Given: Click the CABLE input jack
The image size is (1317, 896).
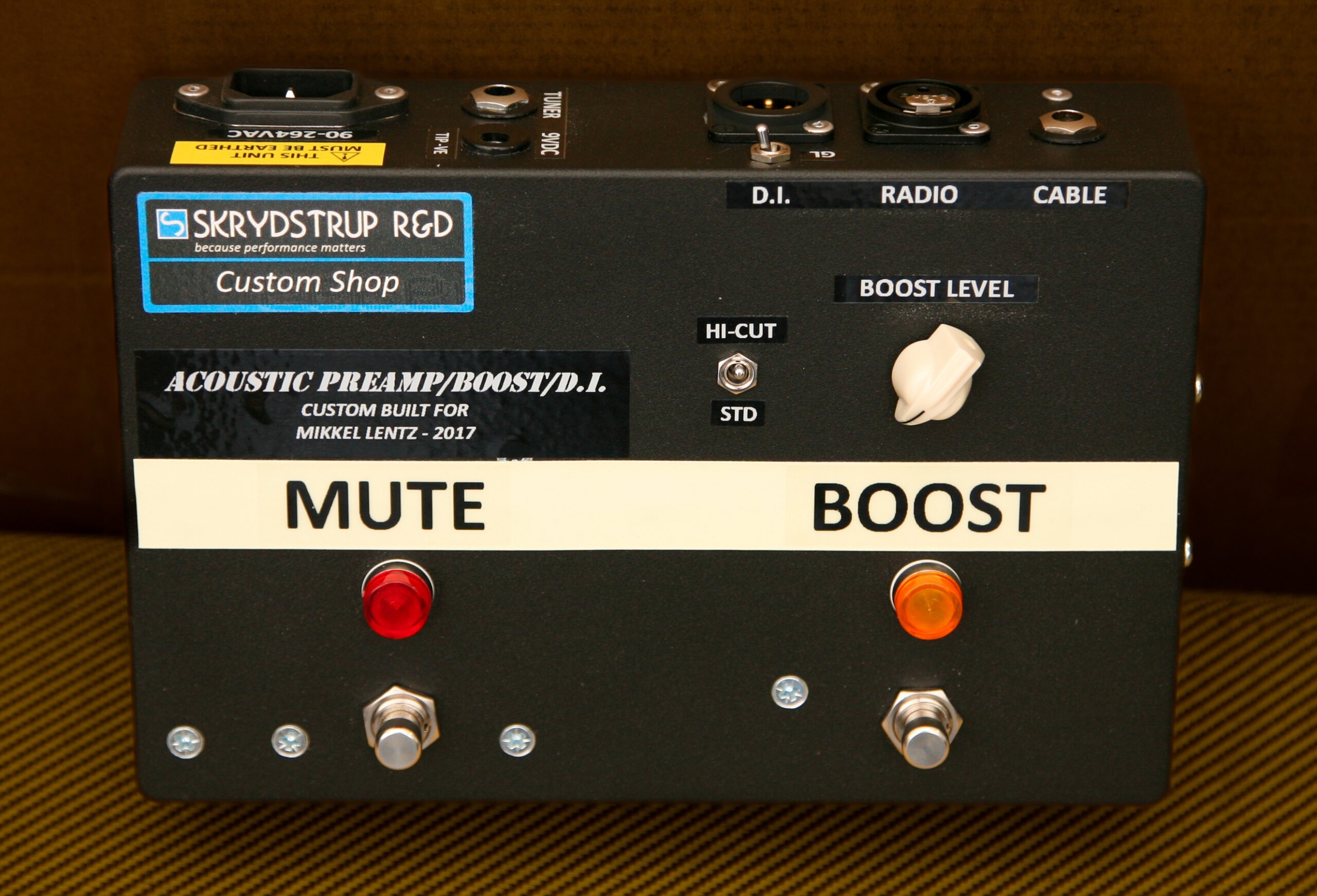Looking at the screenshot, I should (1067, 124).
